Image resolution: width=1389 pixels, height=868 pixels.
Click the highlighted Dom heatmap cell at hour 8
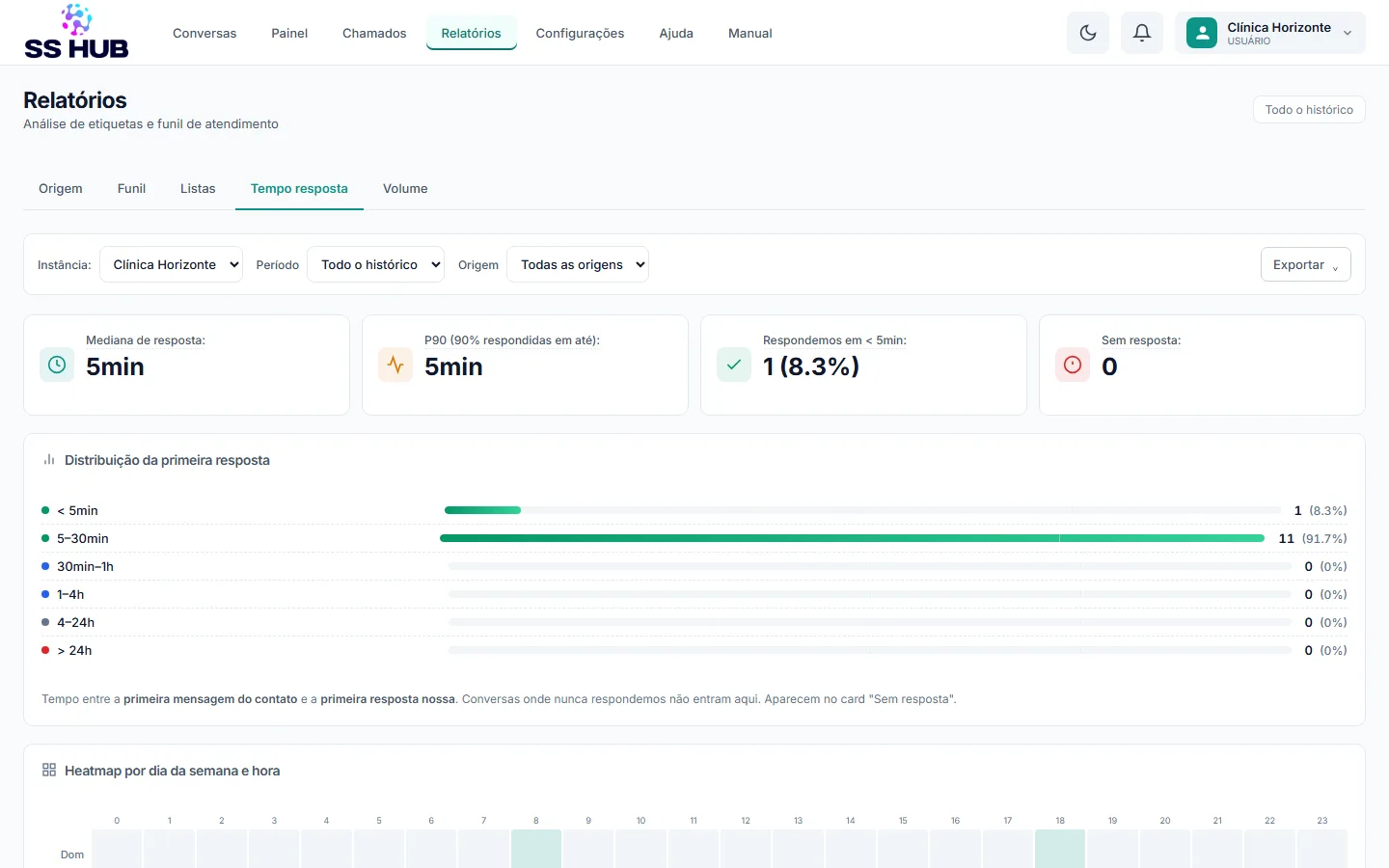[536, 850]
